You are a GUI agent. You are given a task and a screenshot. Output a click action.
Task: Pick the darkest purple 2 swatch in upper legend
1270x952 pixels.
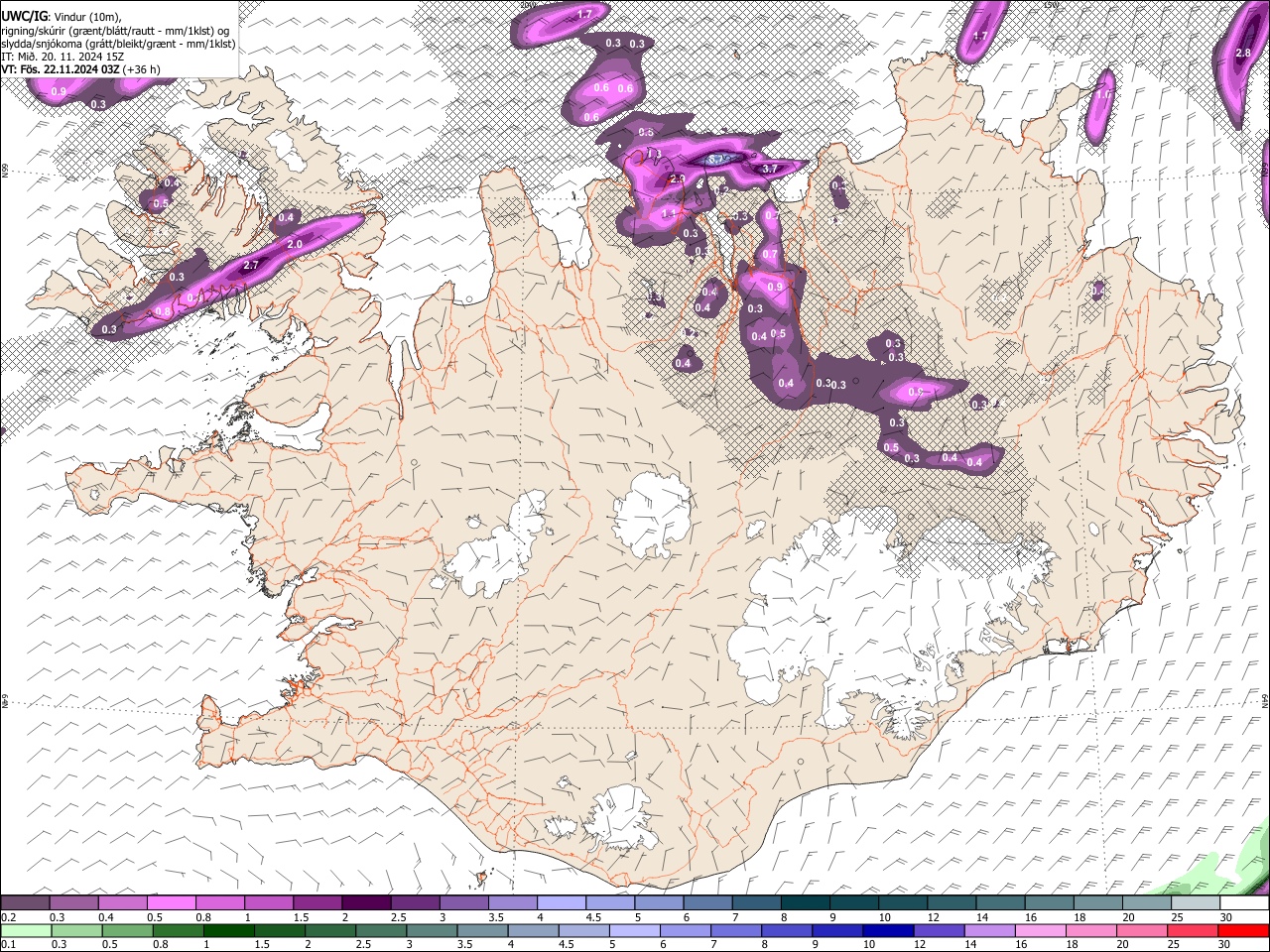point(366,902)
